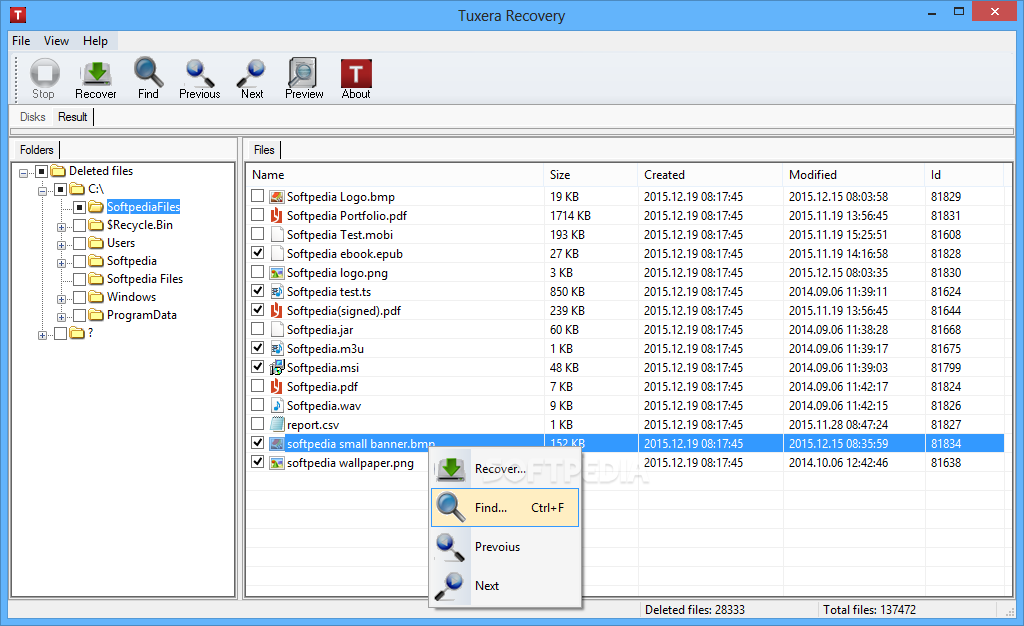Screen dimensions: 1024x626
Task: Collapse the C:\ drive node
Action: 42,191
